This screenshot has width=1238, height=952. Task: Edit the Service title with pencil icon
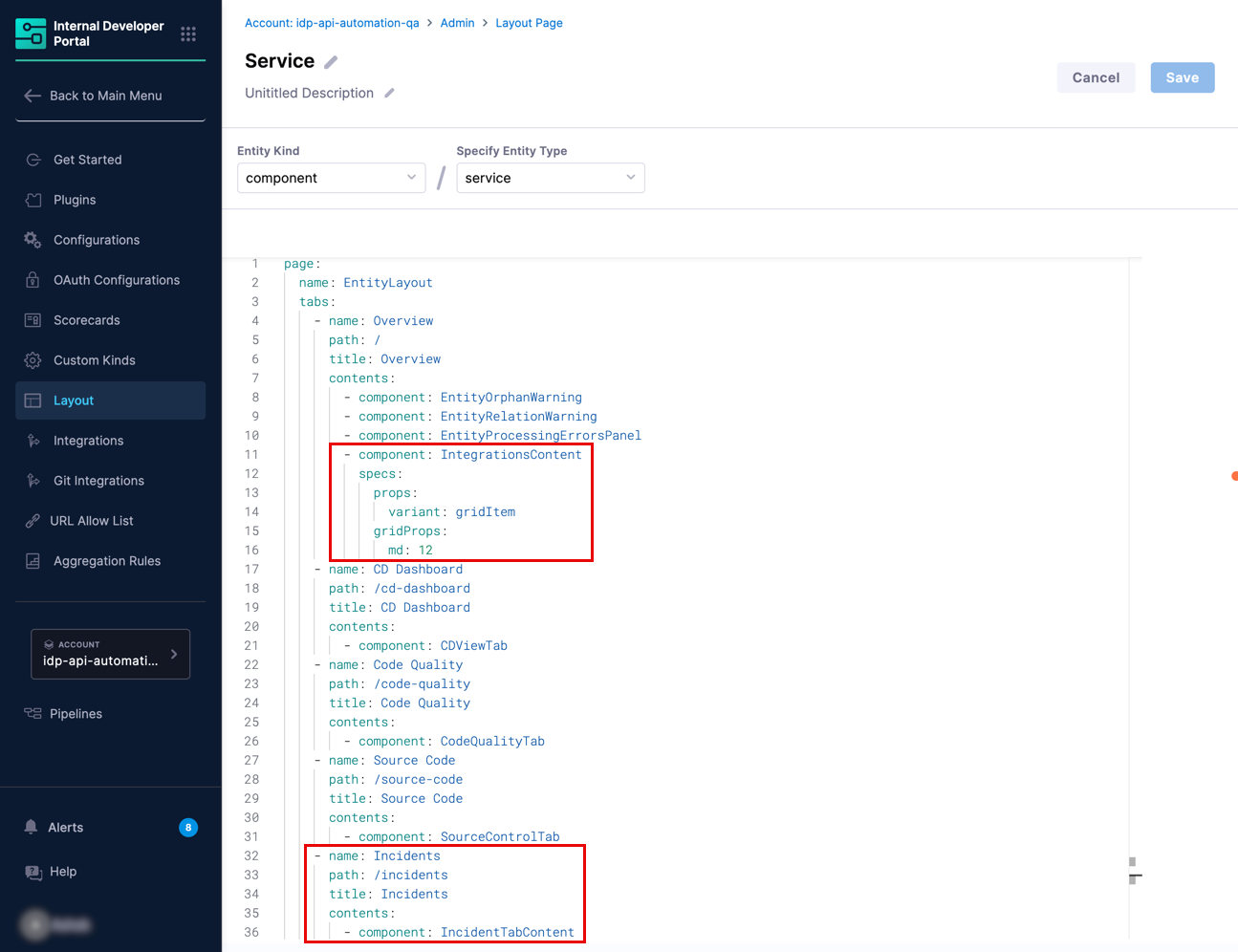[331, 62]
